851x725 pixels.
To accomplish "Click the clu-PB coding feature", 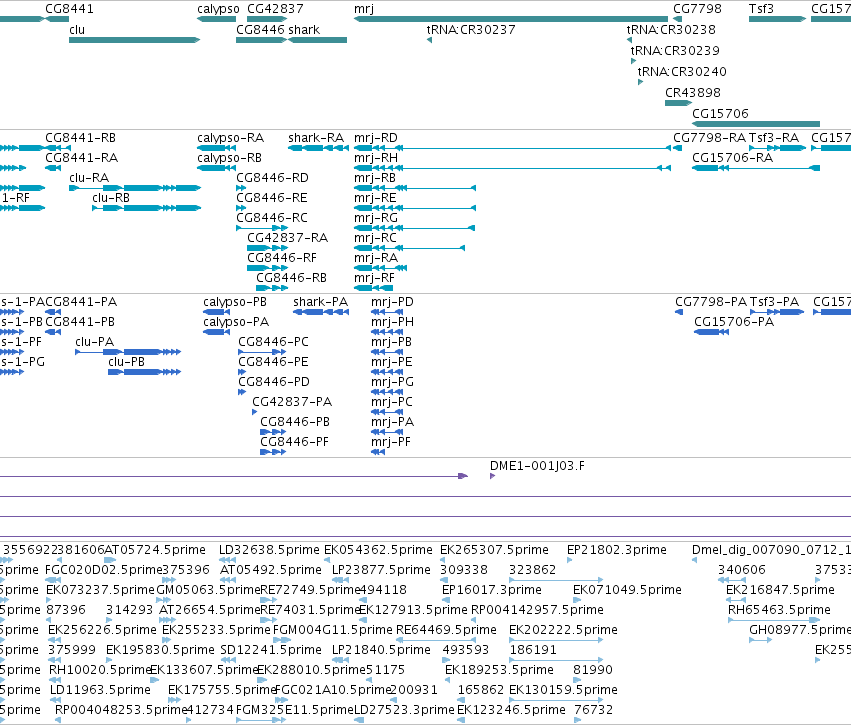I will pyautogui.click(x=144, y=372).
